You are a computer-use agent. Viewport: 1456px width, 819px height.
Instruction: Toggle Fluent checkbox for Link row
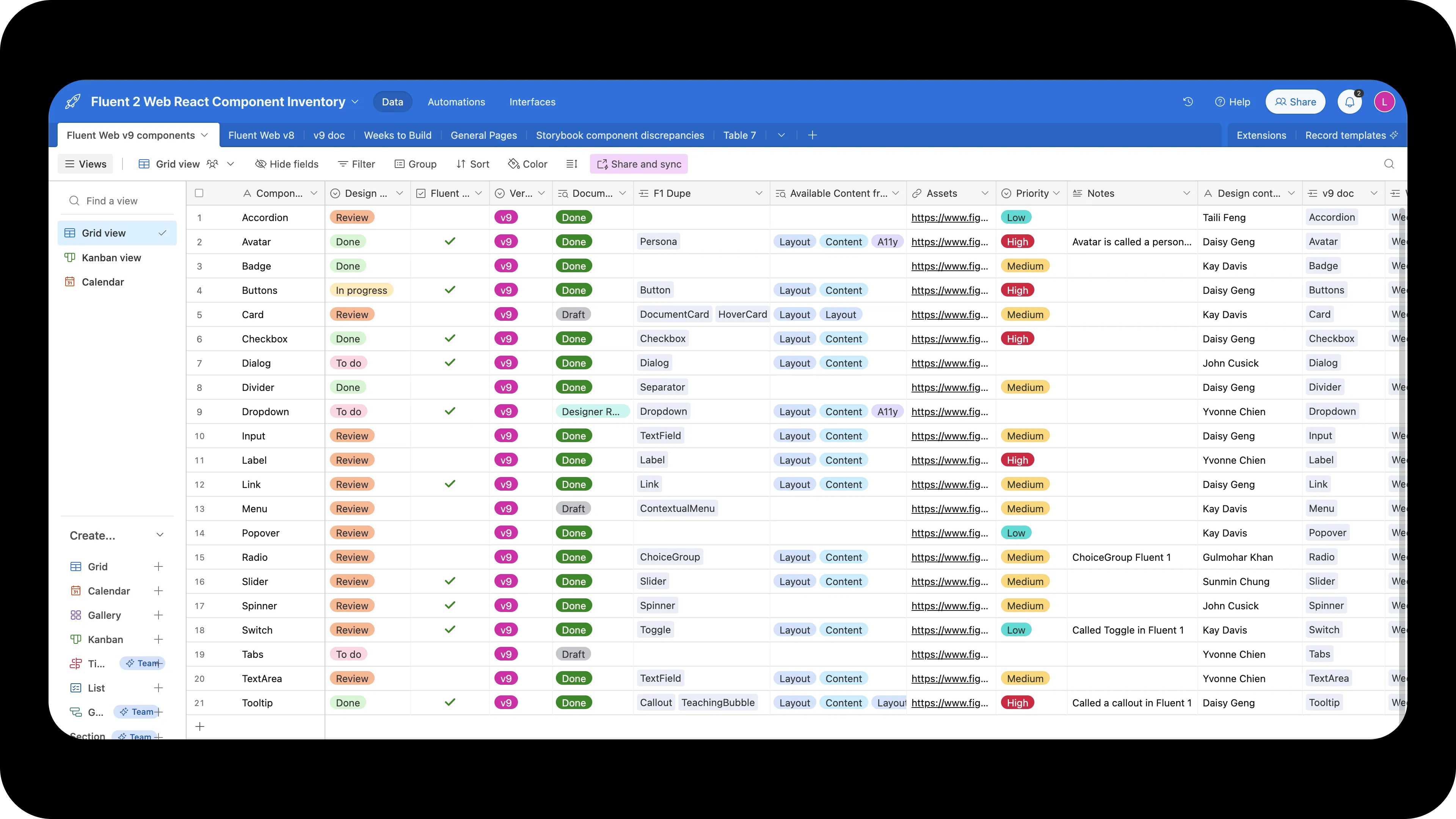pyautogui.click(x=450, y=485)
